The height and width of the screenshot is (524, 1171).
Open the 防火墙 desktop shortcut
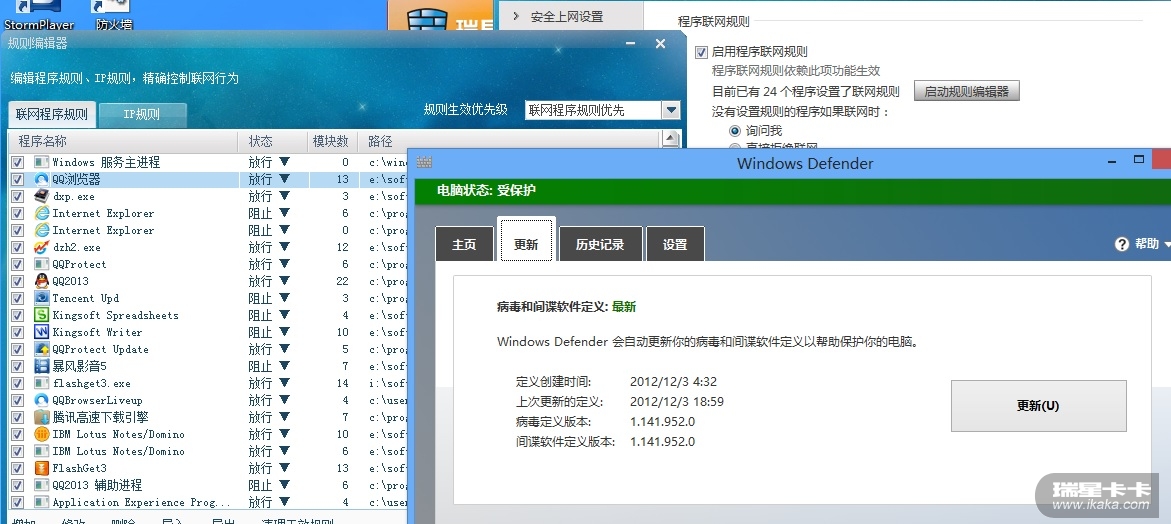(114, 15)
